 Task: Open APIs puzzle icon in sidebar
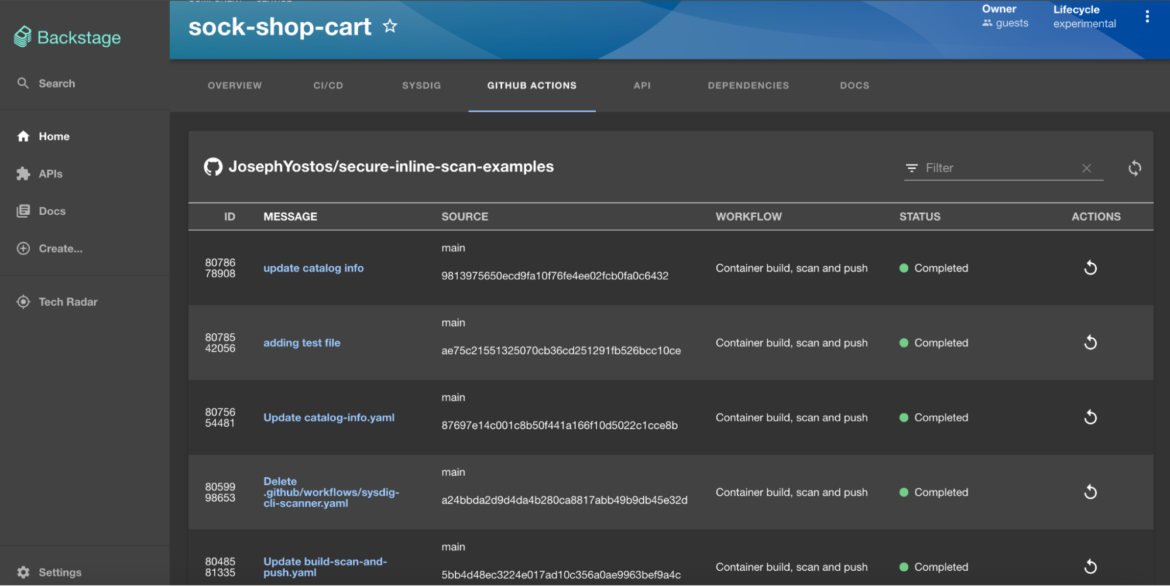pos(23,173)
